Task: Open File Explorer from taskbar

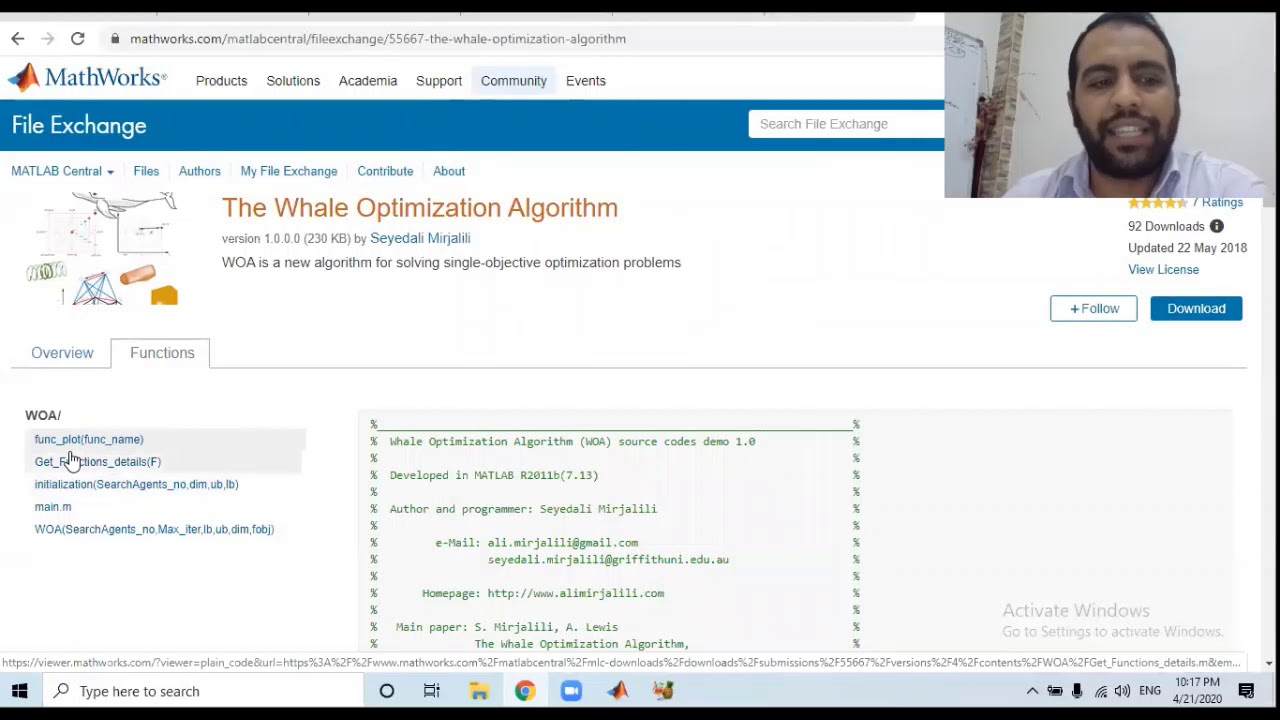Action: click(x=479, y=691)
